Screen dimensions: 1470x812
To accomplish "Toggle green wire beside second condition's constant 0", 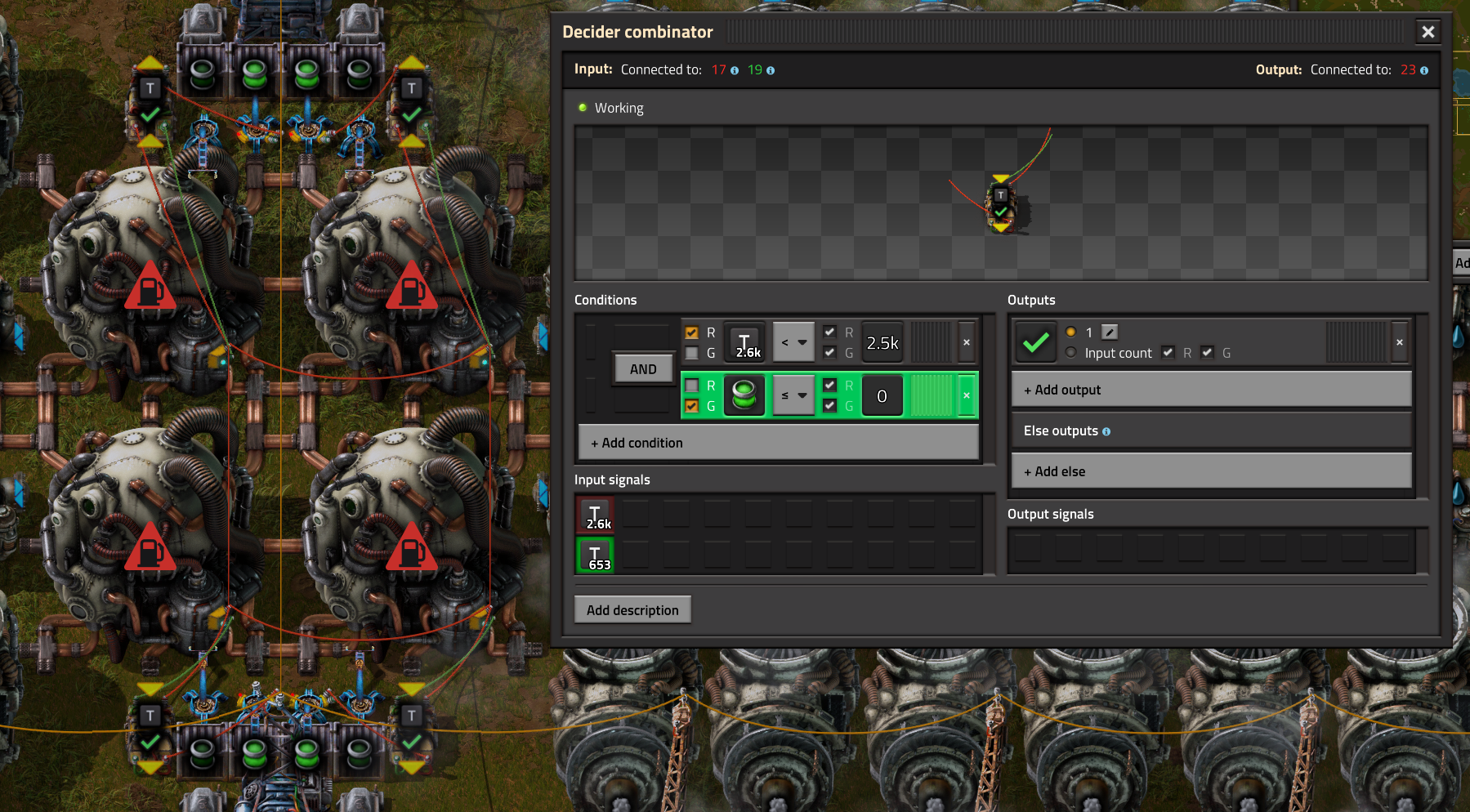I will point(830,406).
